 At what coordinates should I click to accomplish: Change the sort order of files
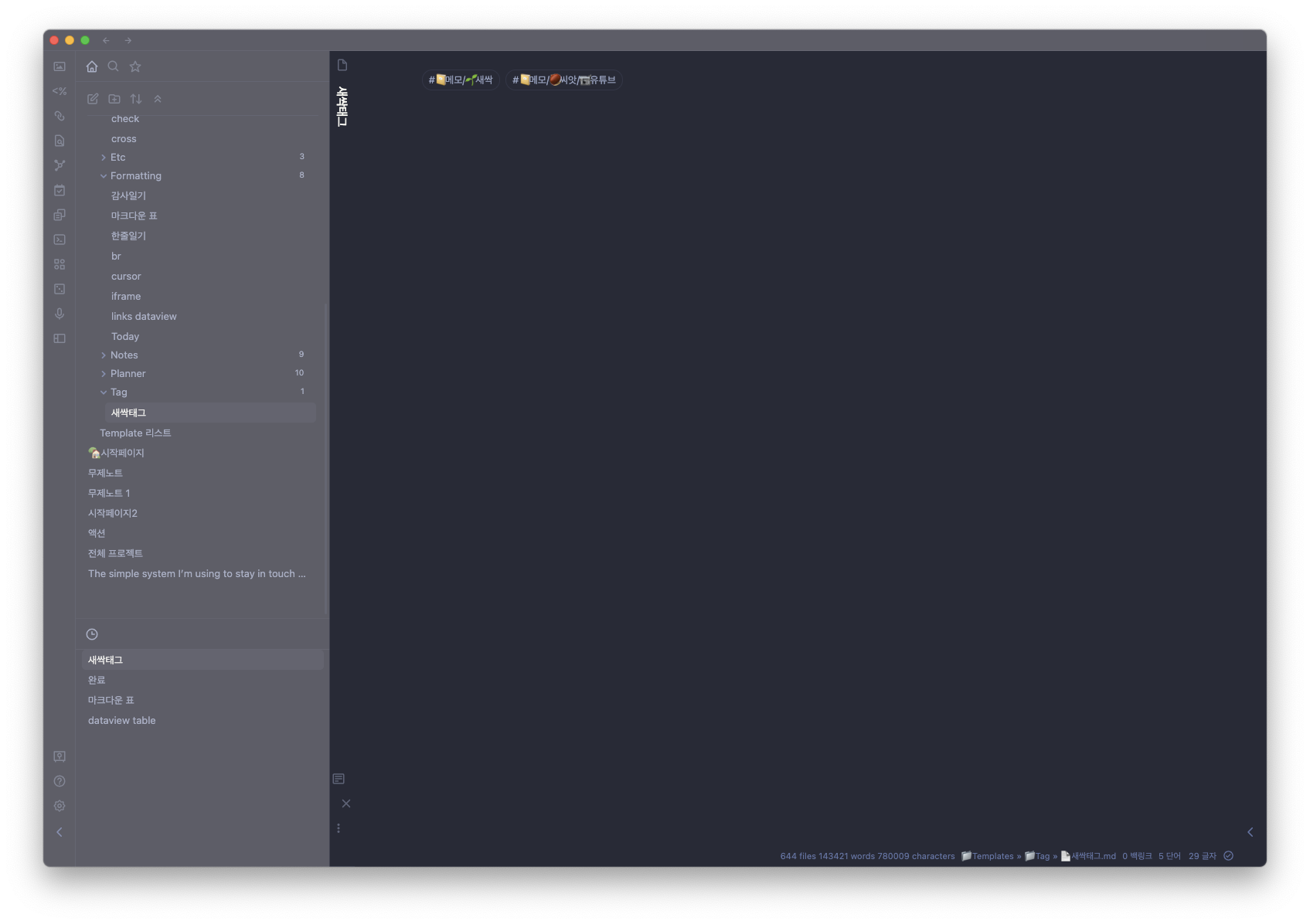(136, 99)
